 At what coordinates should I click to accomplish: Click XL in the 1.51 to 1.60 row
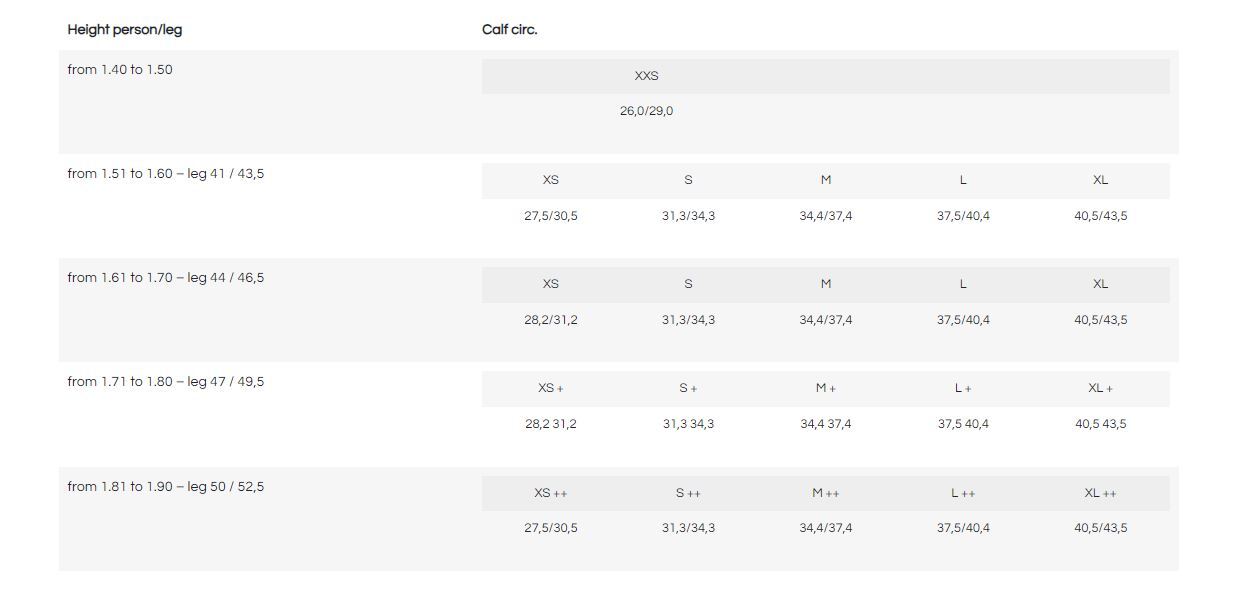pos(1100,180)
